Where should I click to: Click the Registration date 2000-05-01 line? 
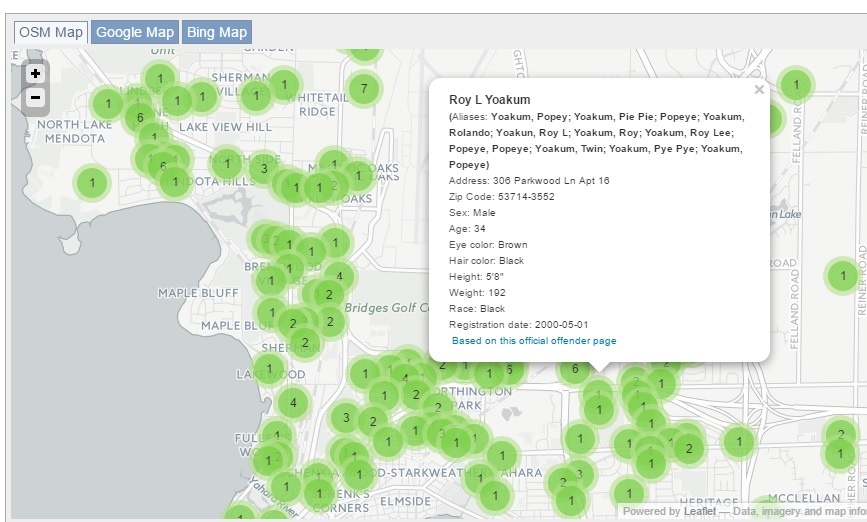click(x=518, y=325)
